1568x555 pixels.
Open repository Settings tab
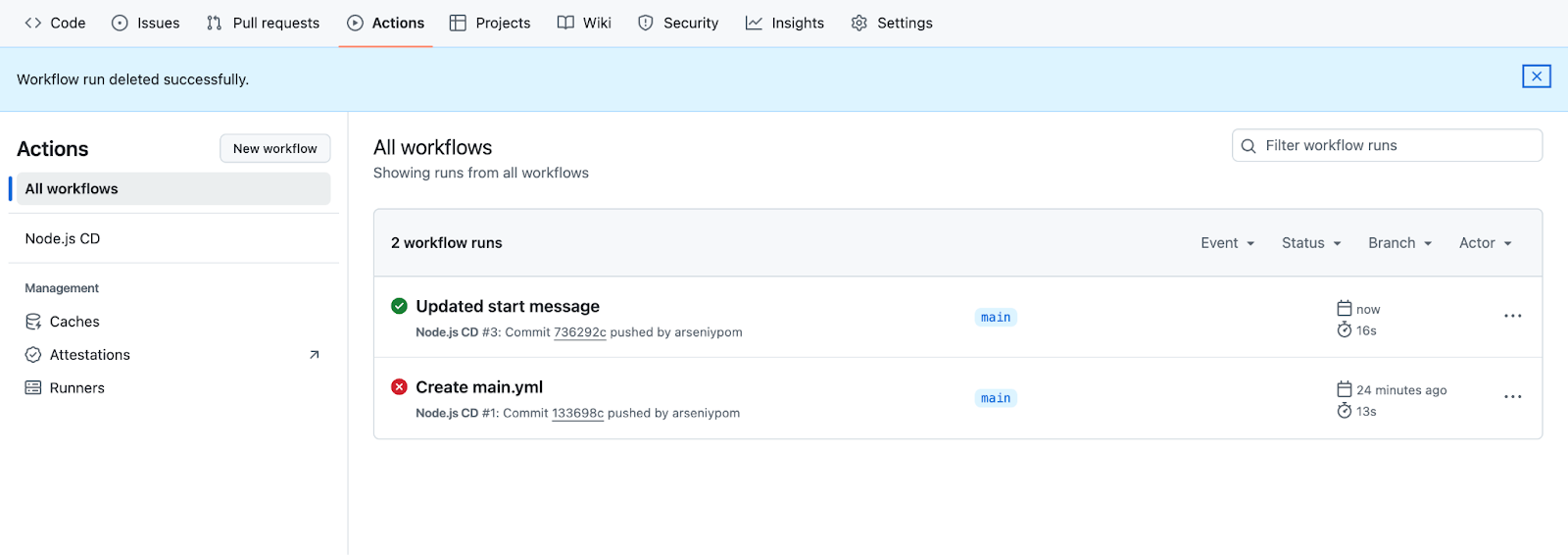pos(892,23)
